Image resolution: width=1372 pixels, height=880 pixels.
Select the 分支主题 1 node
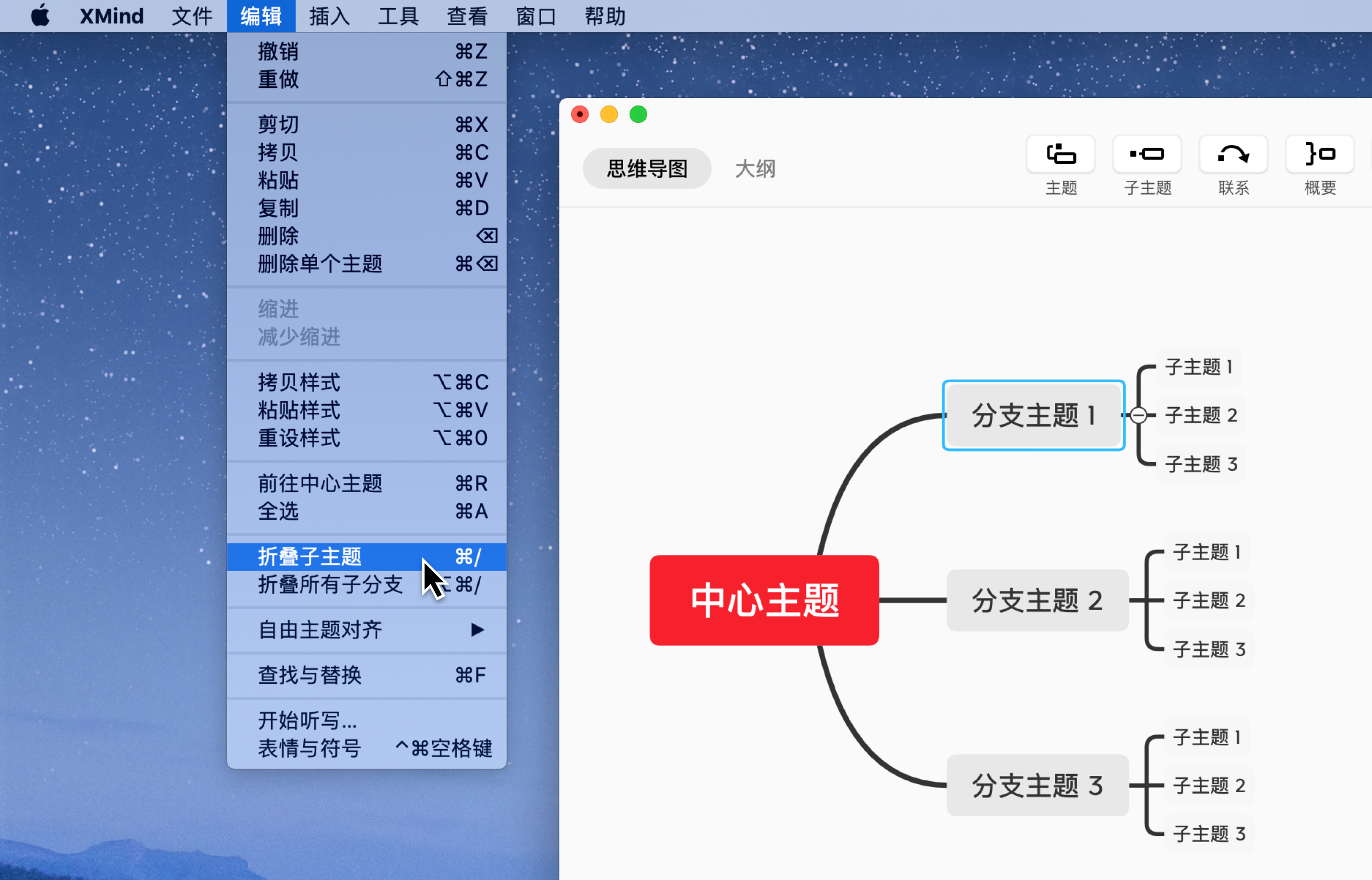pos(1034,415)
